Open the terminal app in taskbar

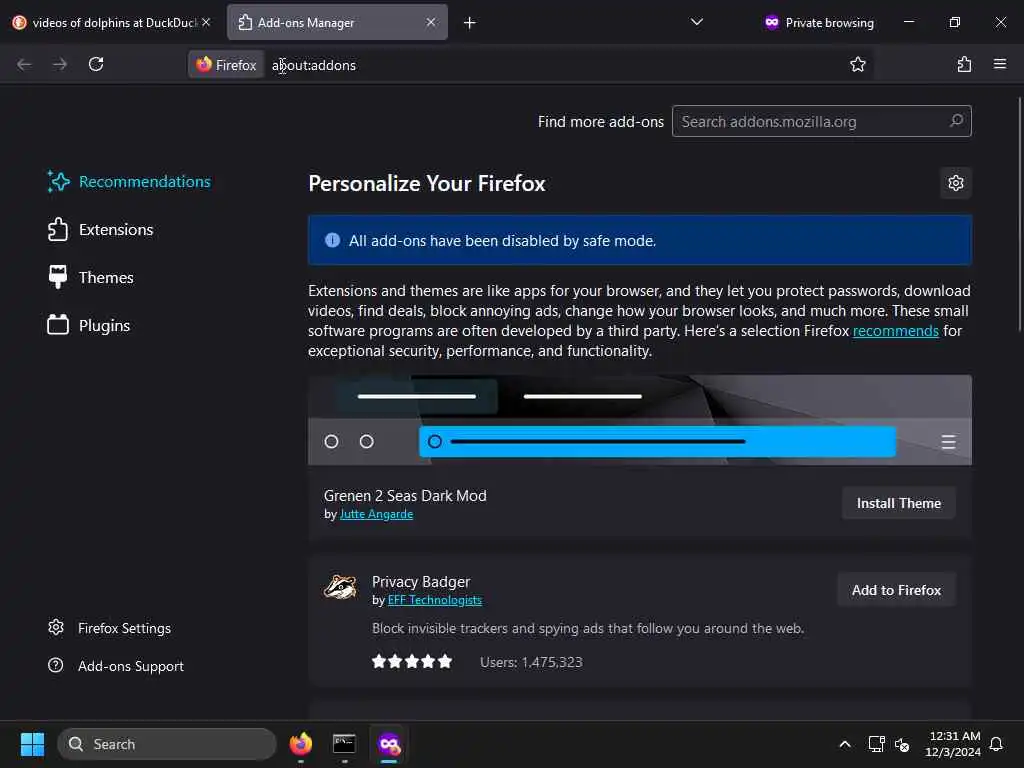point(344,744)
